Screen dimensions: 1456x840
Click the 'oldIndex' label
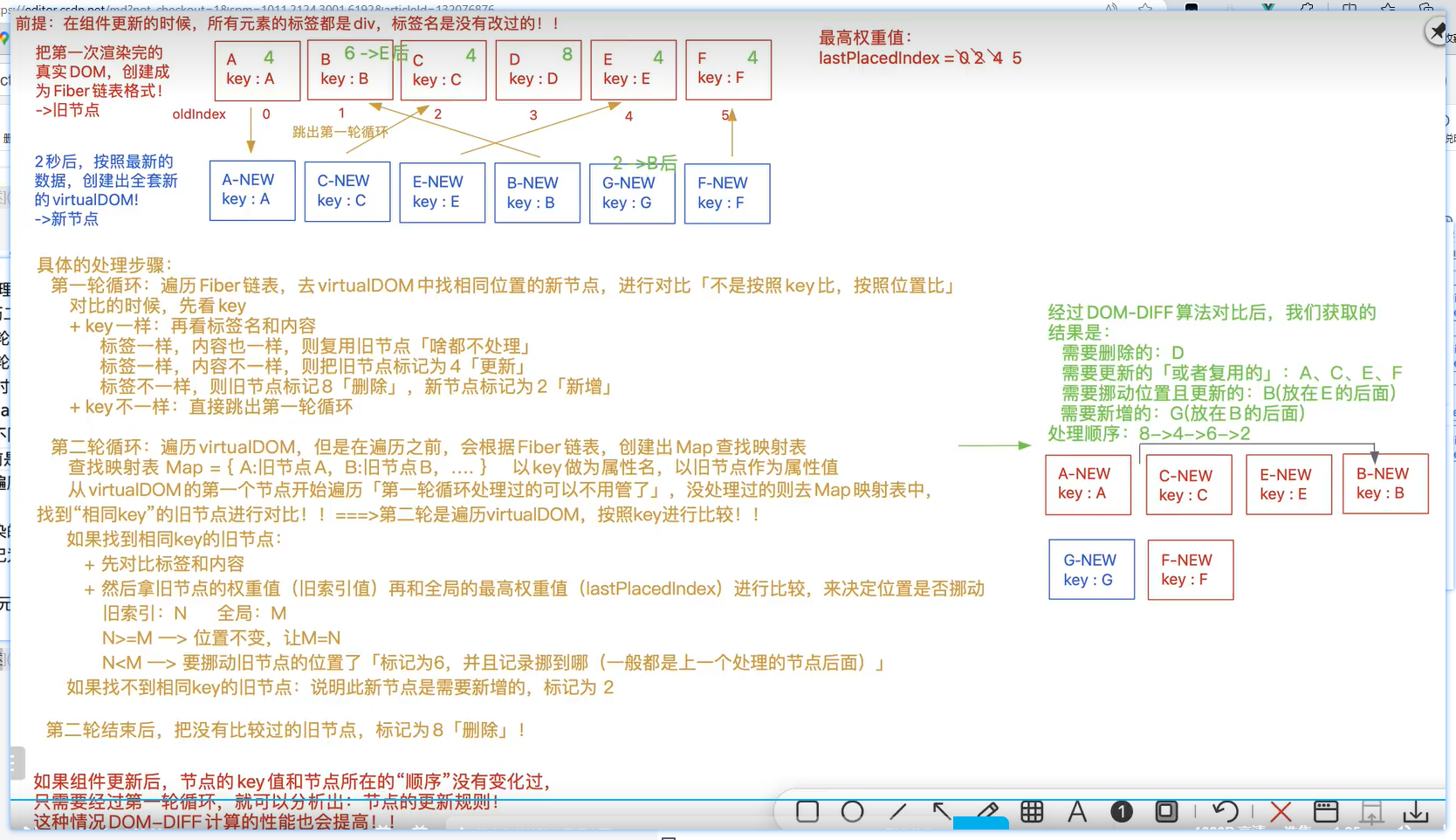click(x=199, y=114)
